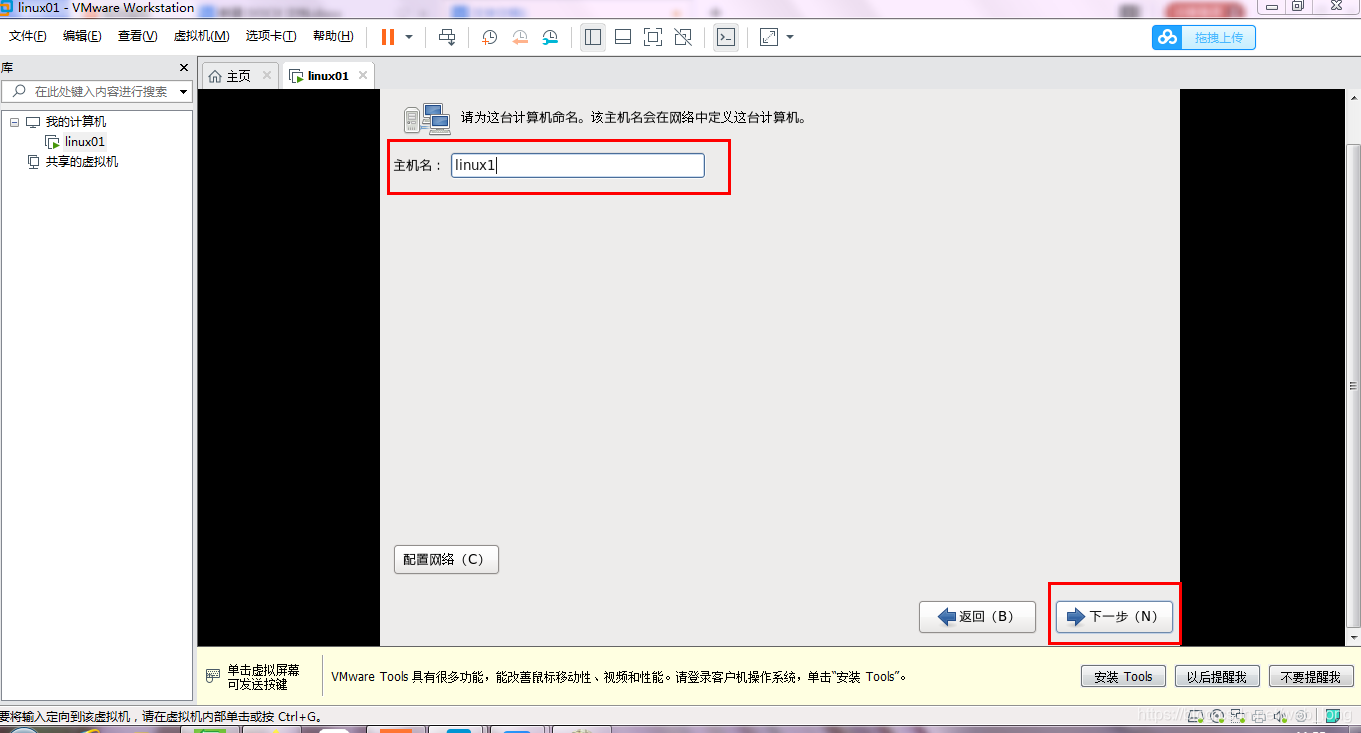This screenshot has width=1361, height=733.
Task: Collapse the 我的计算机 tree node
Action: pos(12,121)
